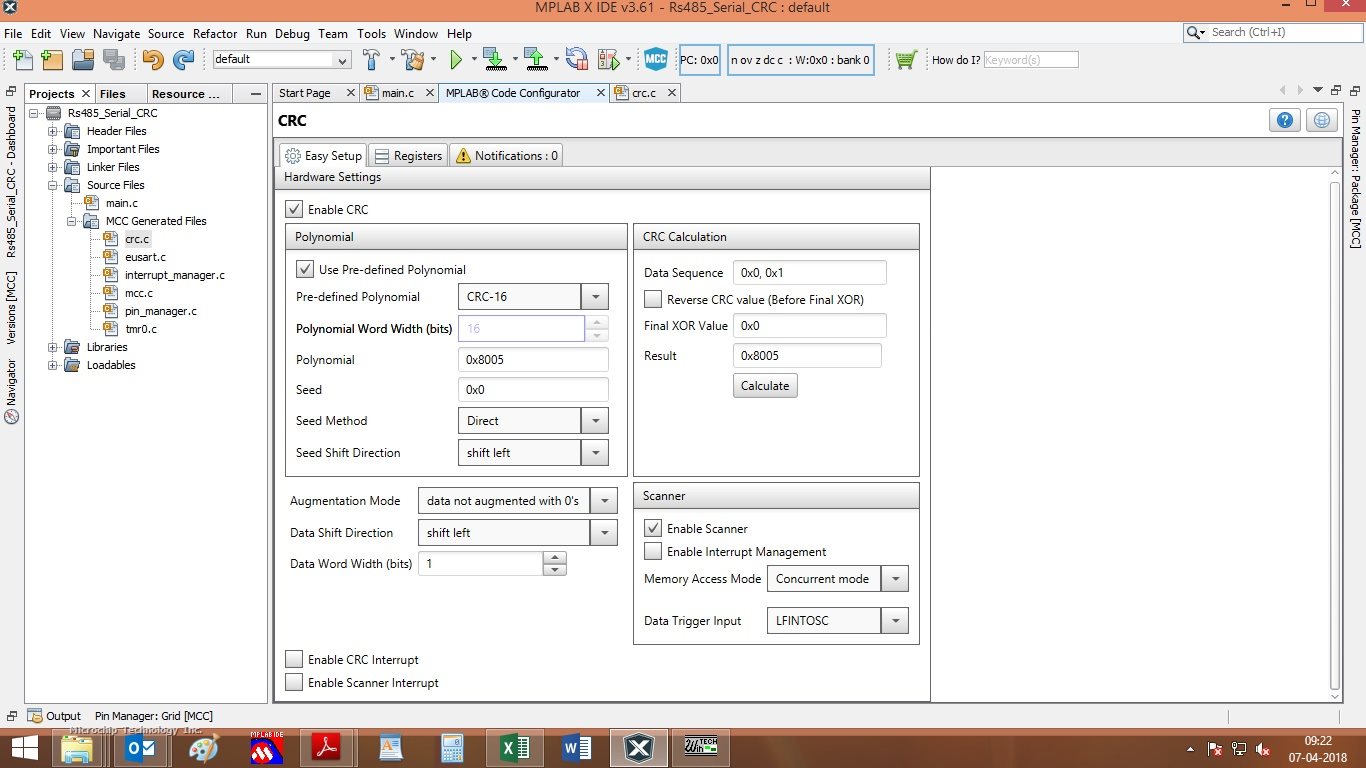1366x768 pixels.
Task: Click the Undo toolbar icon
Action: click(152, 59)
